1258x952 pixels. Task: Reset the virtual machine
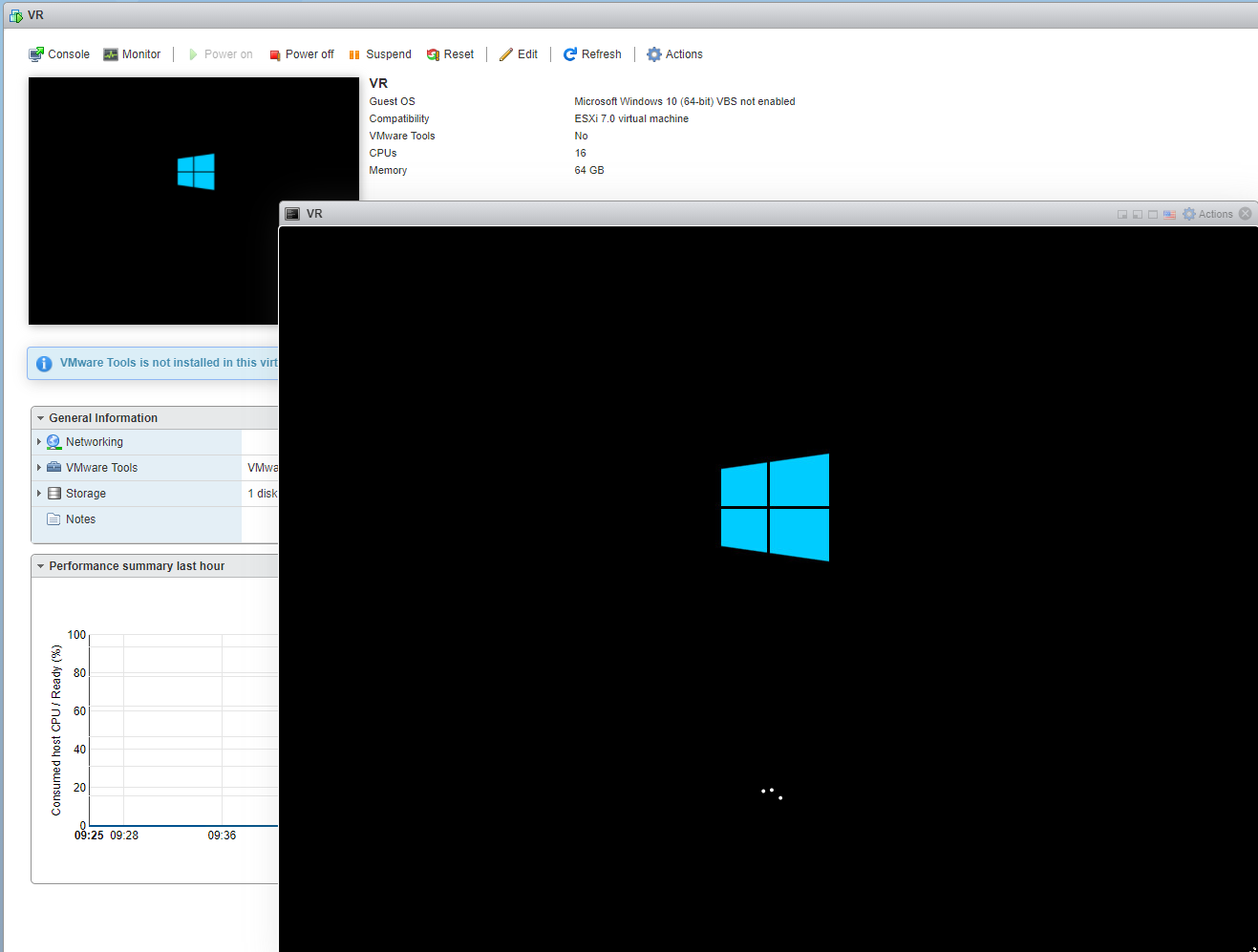click(x=450, y=54)
